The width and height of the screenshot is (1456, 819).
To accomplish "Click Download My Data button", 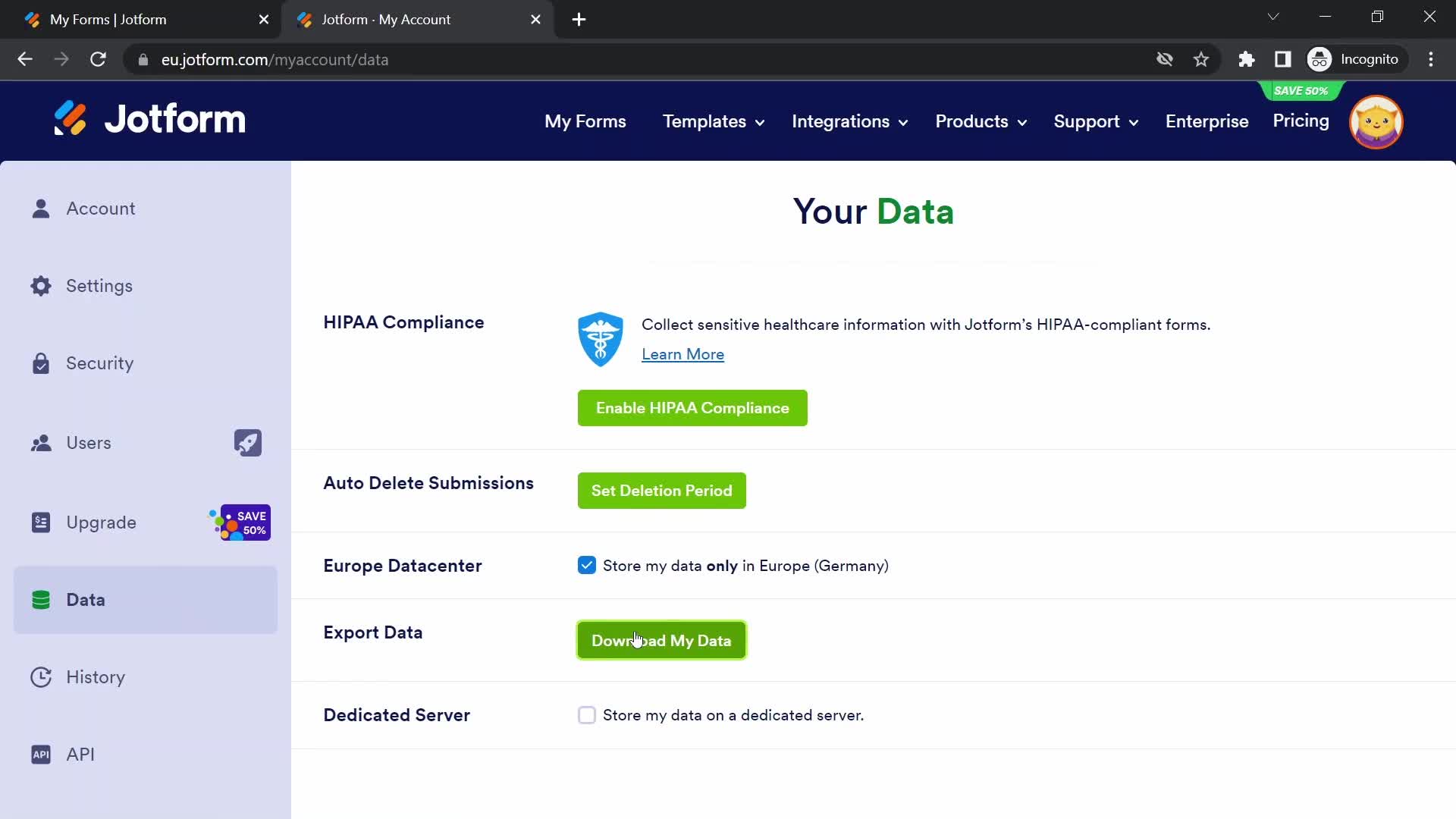I will 663,641.
